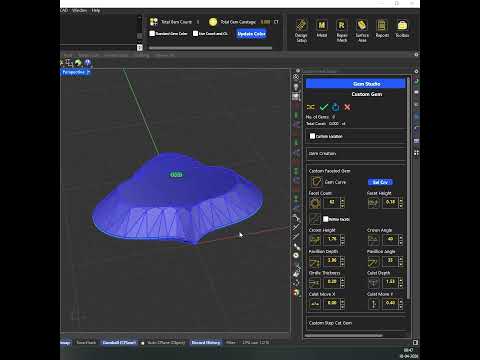Click the yellow Total Gem Caratage icon
This screenshot has width=480, height=360.
213,22
